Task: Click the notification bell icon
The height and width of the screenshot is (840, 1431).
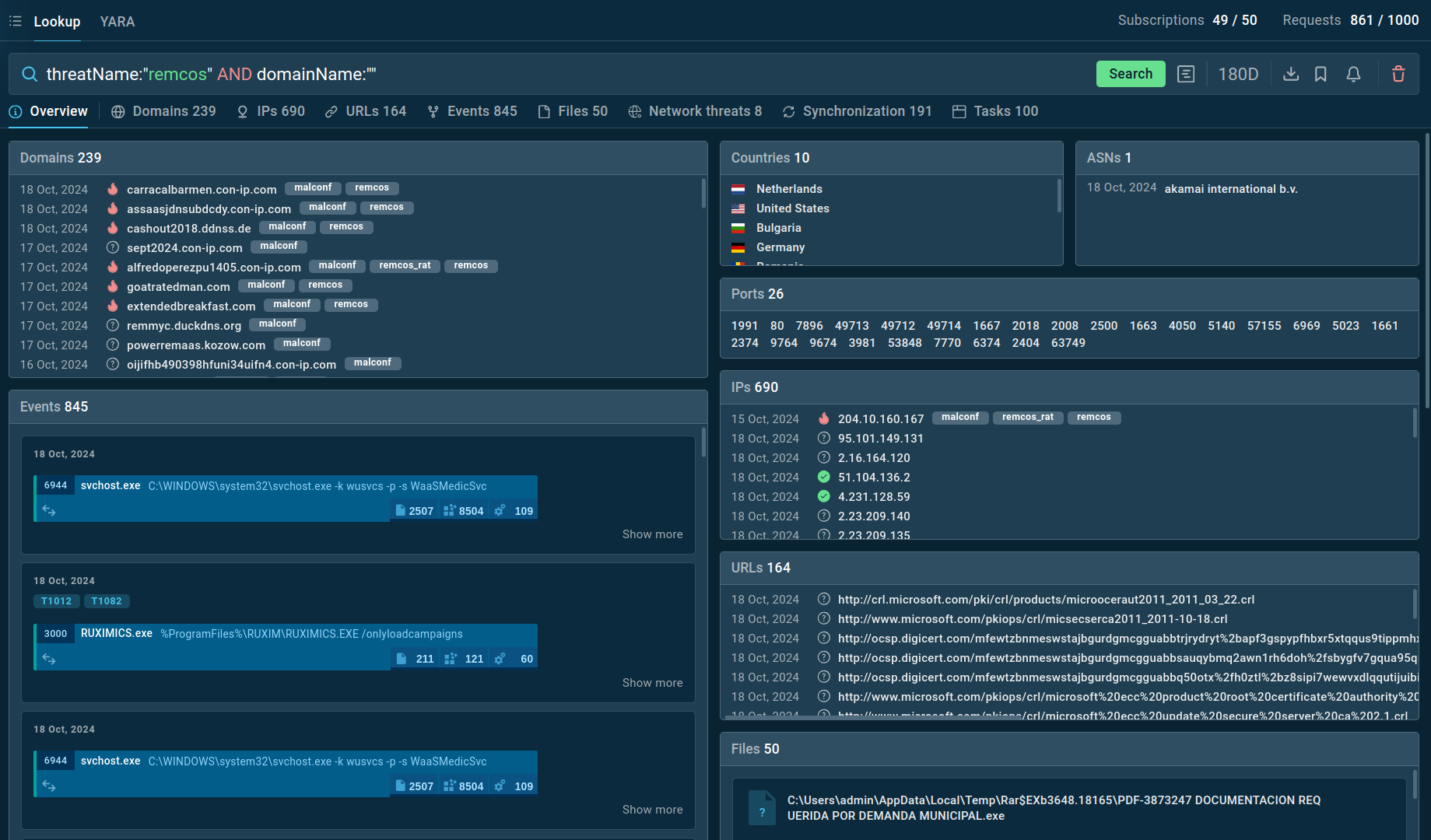Action: click(x=1353, y=74)
